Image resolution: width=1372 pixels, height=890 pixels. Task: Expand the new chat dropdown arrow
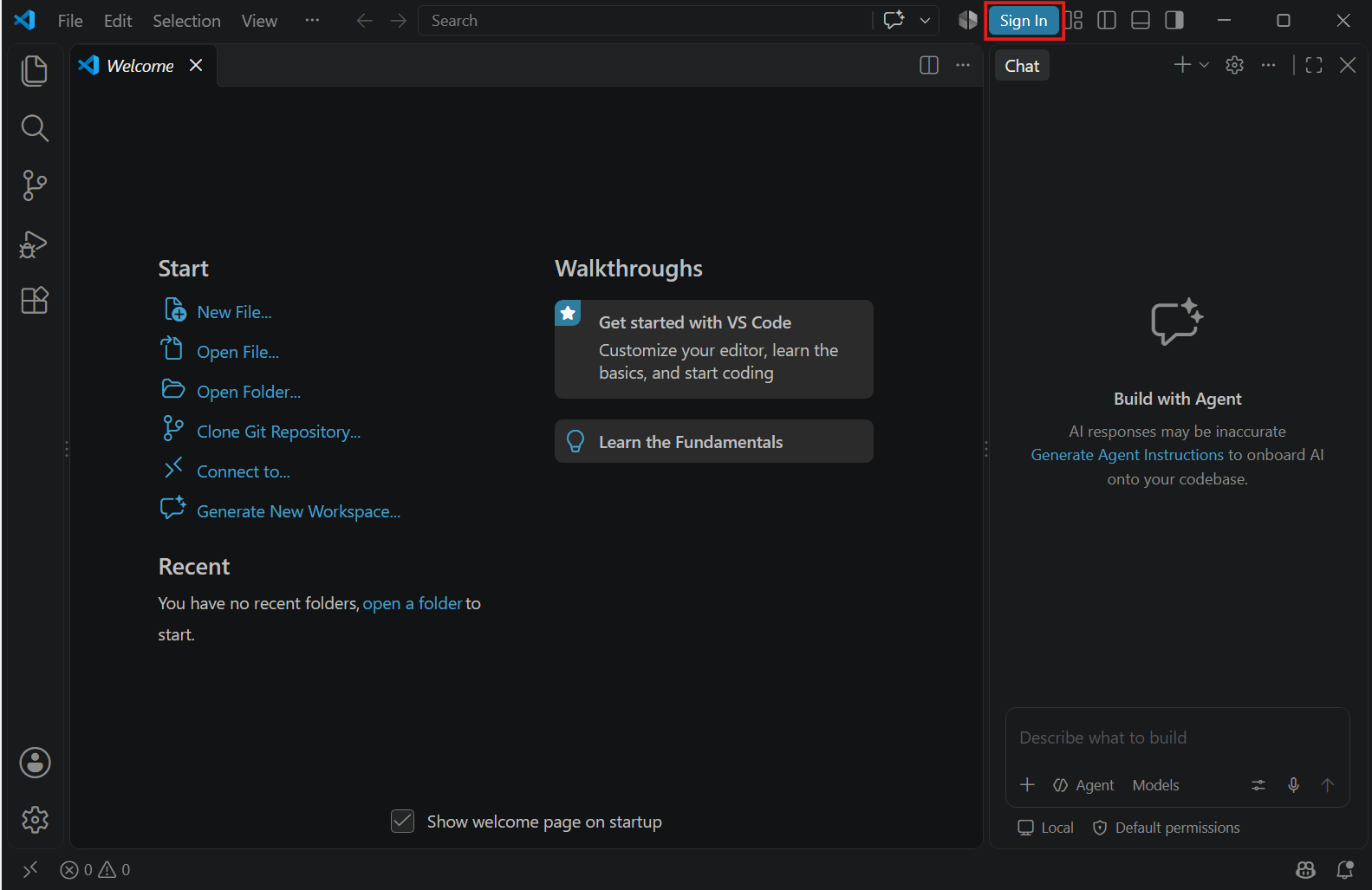[x=1204, y=65]
